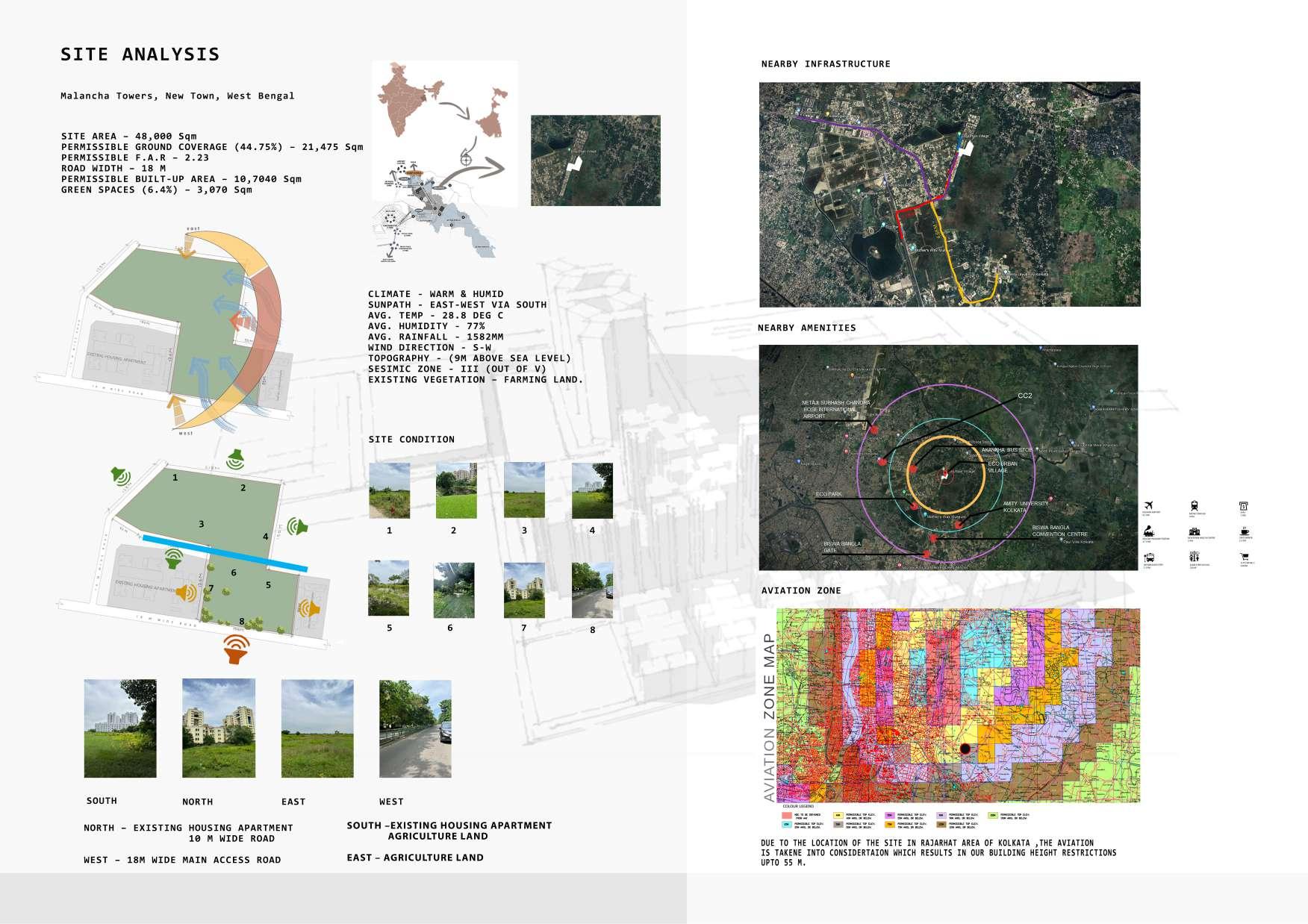Click the park lamp-and-trees icon in the legend
The height and width of the screenshot is (924, 1308).
pos(1195,557)
